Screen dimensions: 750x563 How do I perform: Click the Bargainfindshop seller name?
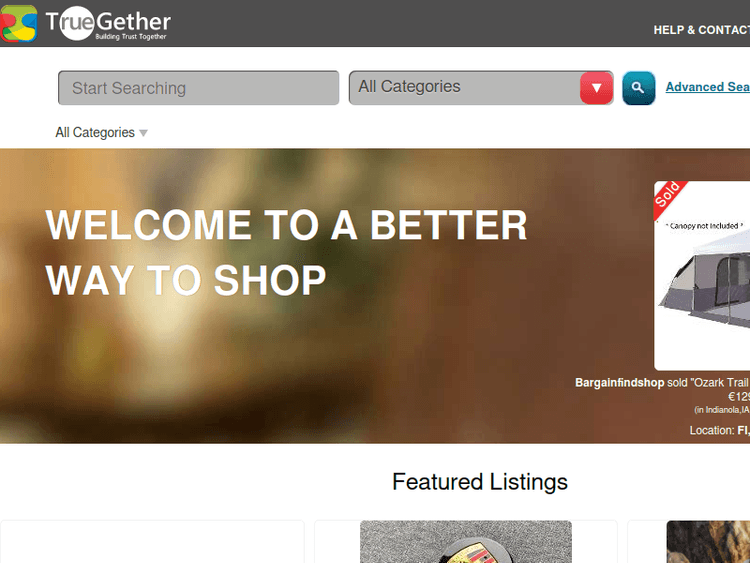(x=619, y=383)
